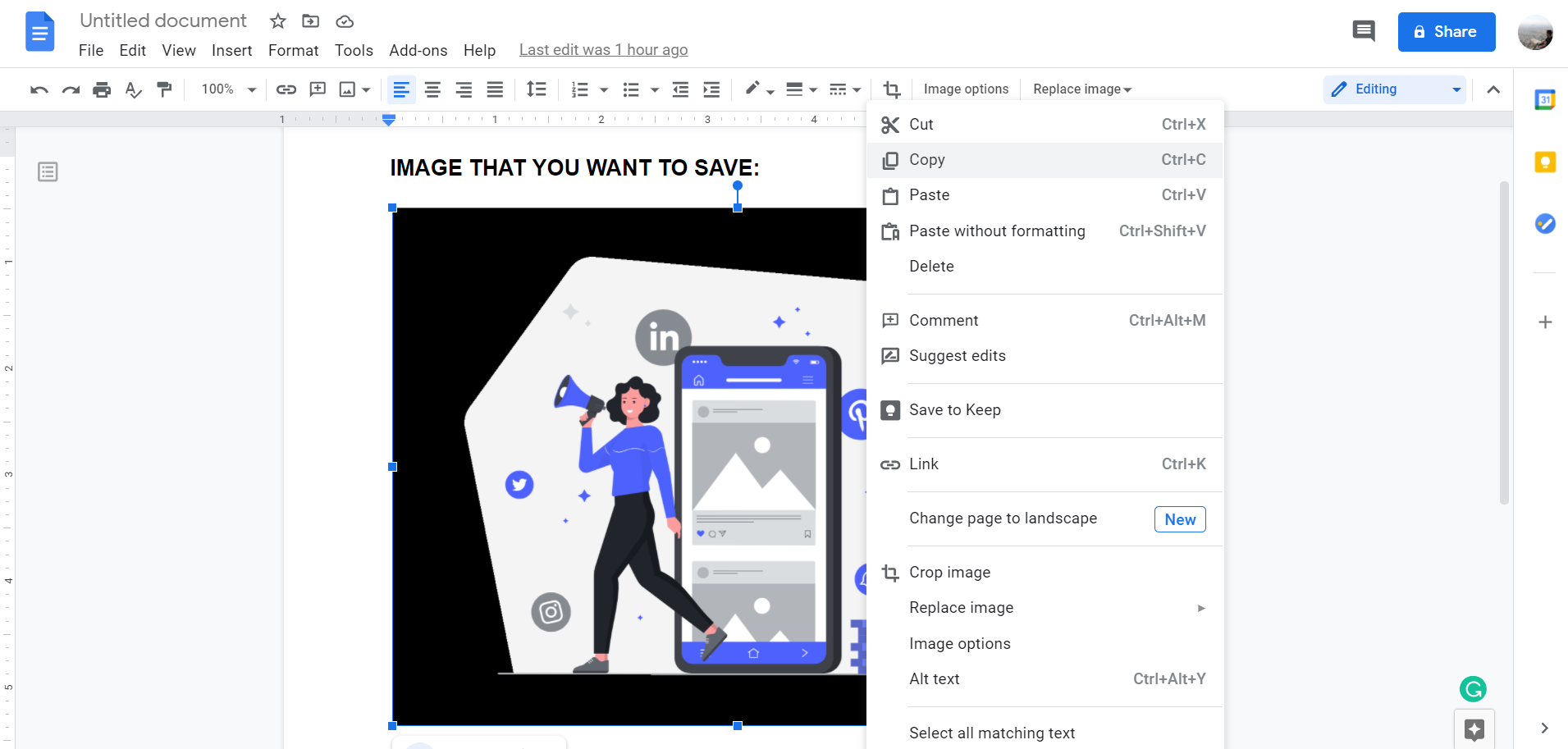
Task: Show side panel chevron
Action: (1545, 728)
